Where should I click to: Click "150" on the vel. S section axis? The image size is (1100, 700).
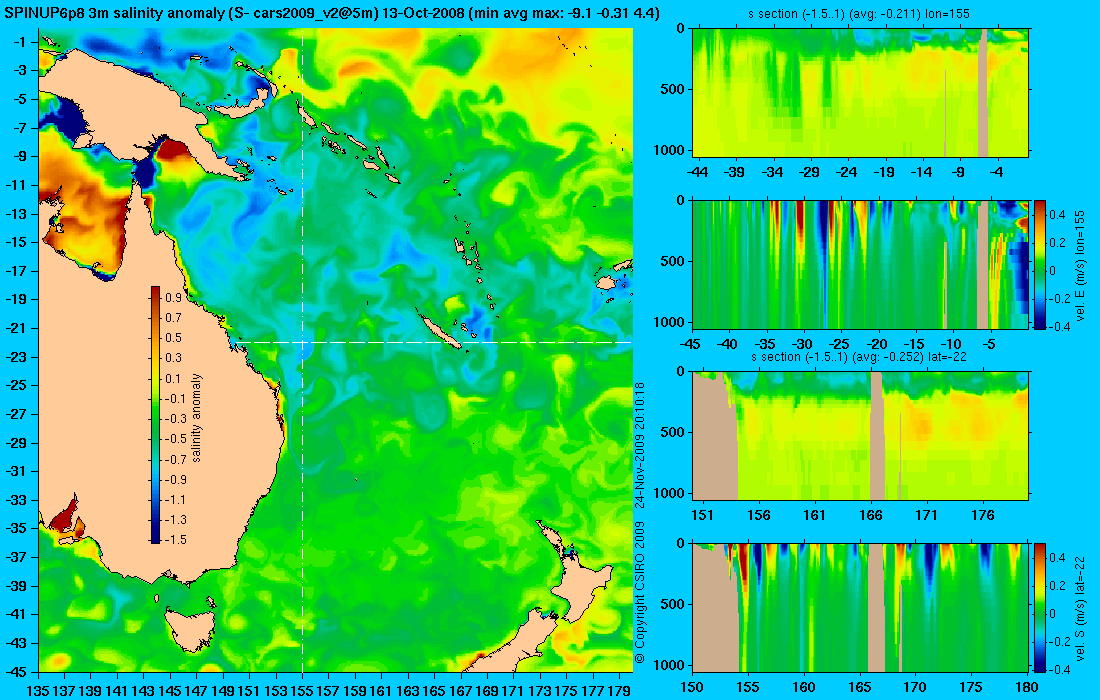point(692,687)
